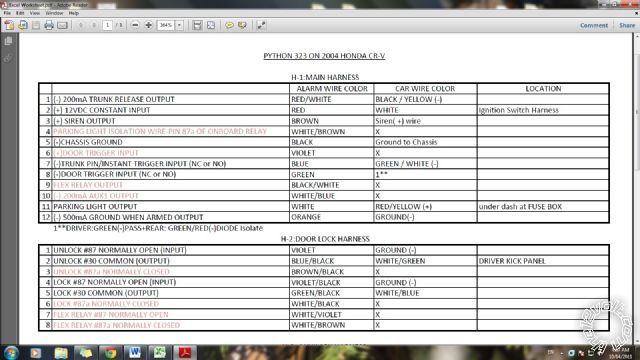The width and height of the screenshot is (640, 360).
Task: Click the email envelope toolbar icon
Action: pos(62,25)
